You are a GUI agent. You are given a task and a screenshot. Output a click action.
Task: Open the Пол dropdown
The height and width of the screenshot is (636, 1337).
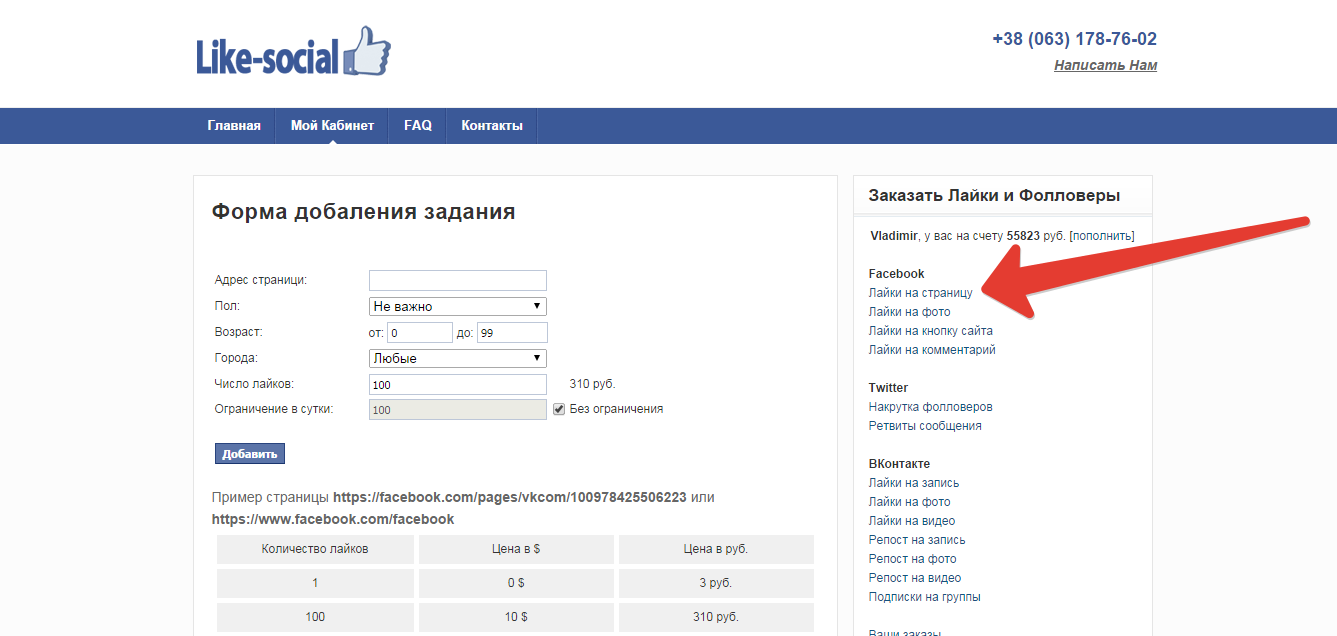click(458, 306)
